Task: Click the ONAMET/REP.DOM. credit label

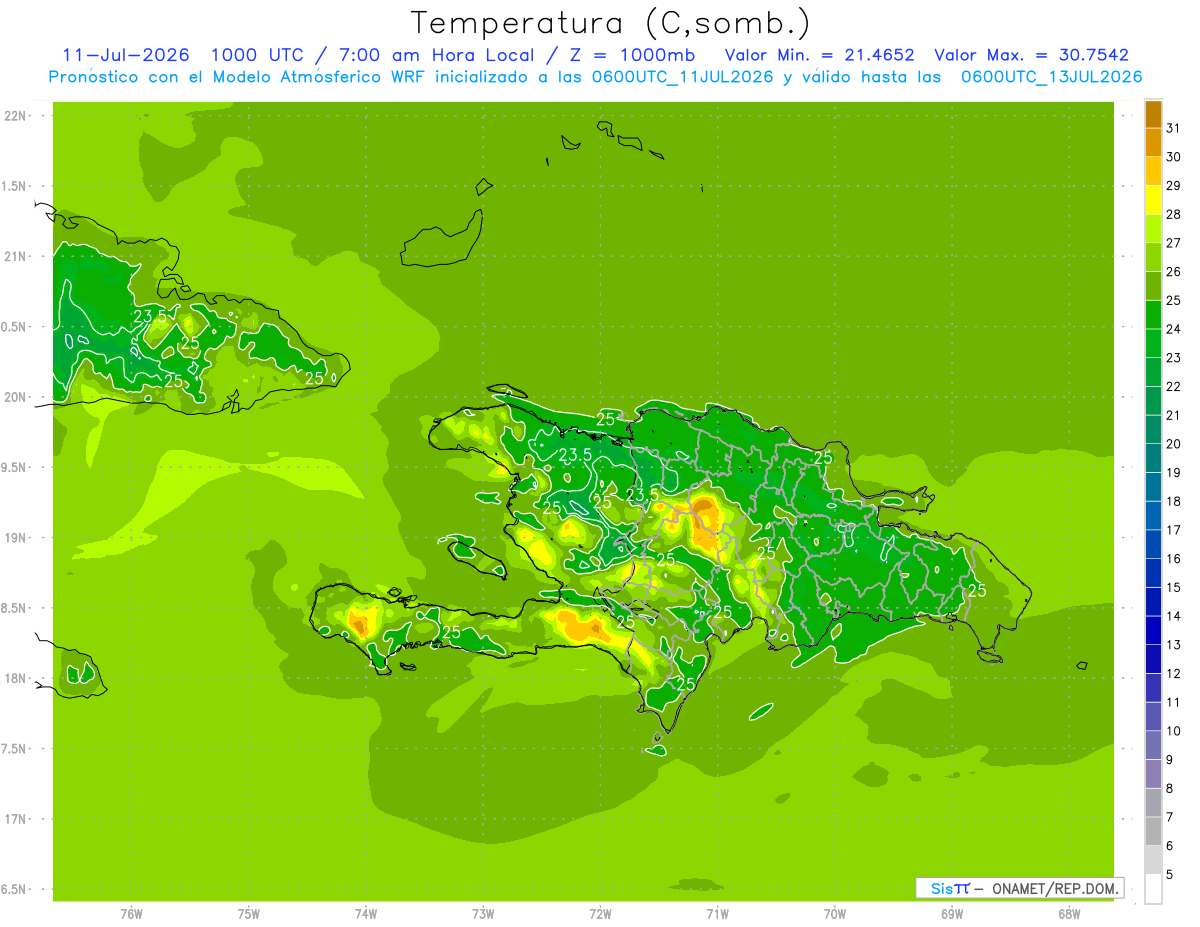Action: point(1055,888)
